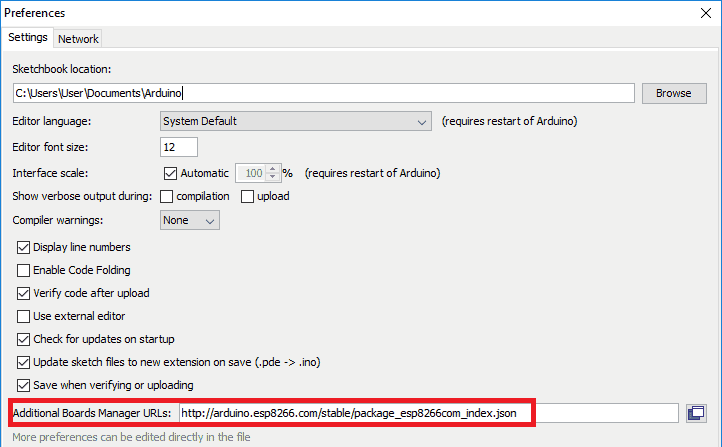722x447 pixels.
Task: Enable verbose output during compilation
Action: (166, 197)
